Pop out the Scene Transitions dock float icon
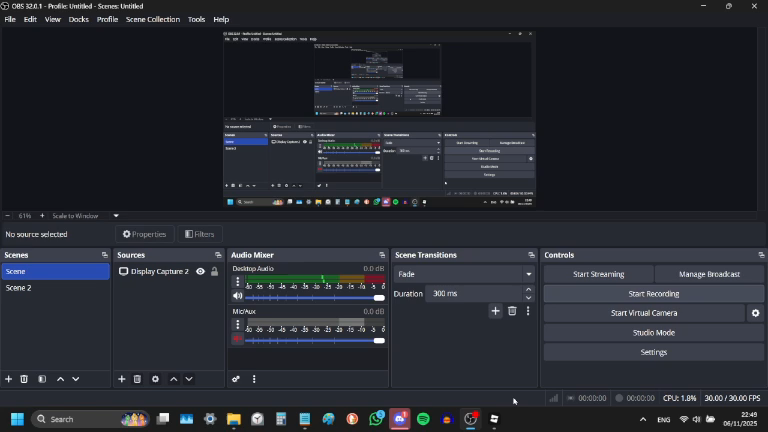Screen dimensions: 768x432 [x=531, y=255]
